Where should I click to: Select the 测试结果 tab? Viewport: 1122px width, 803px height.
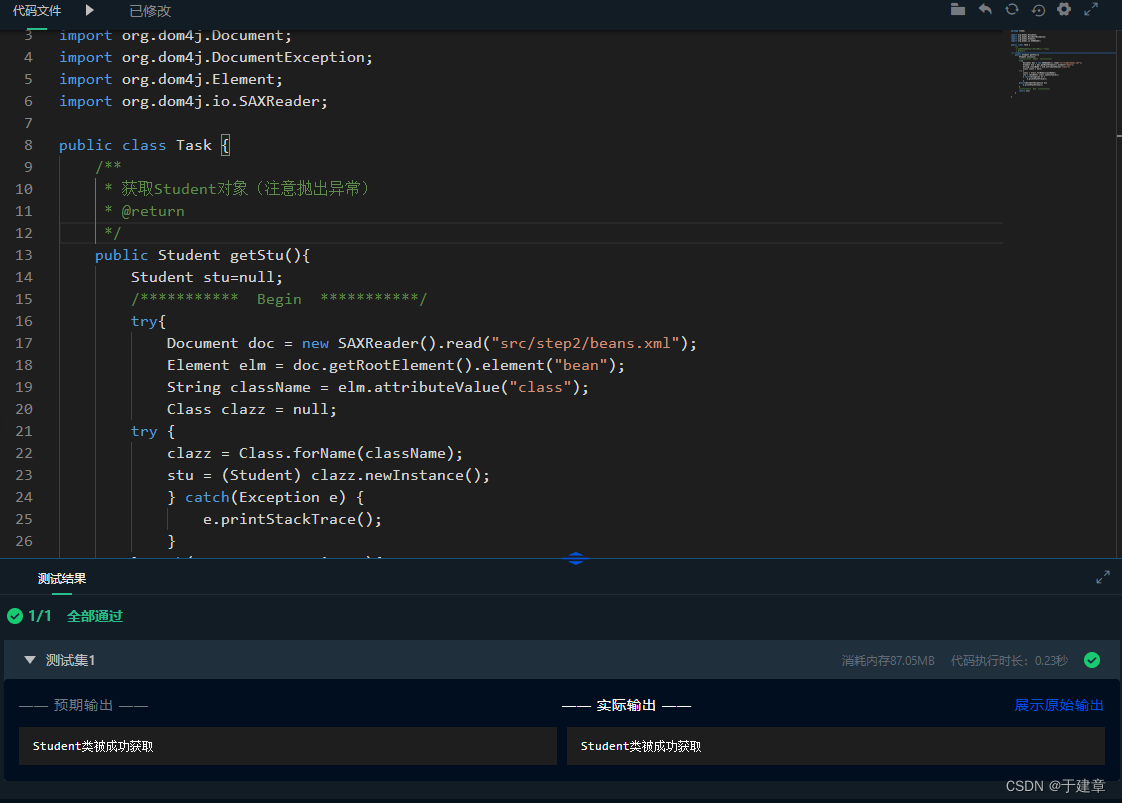tap(61, 578)
